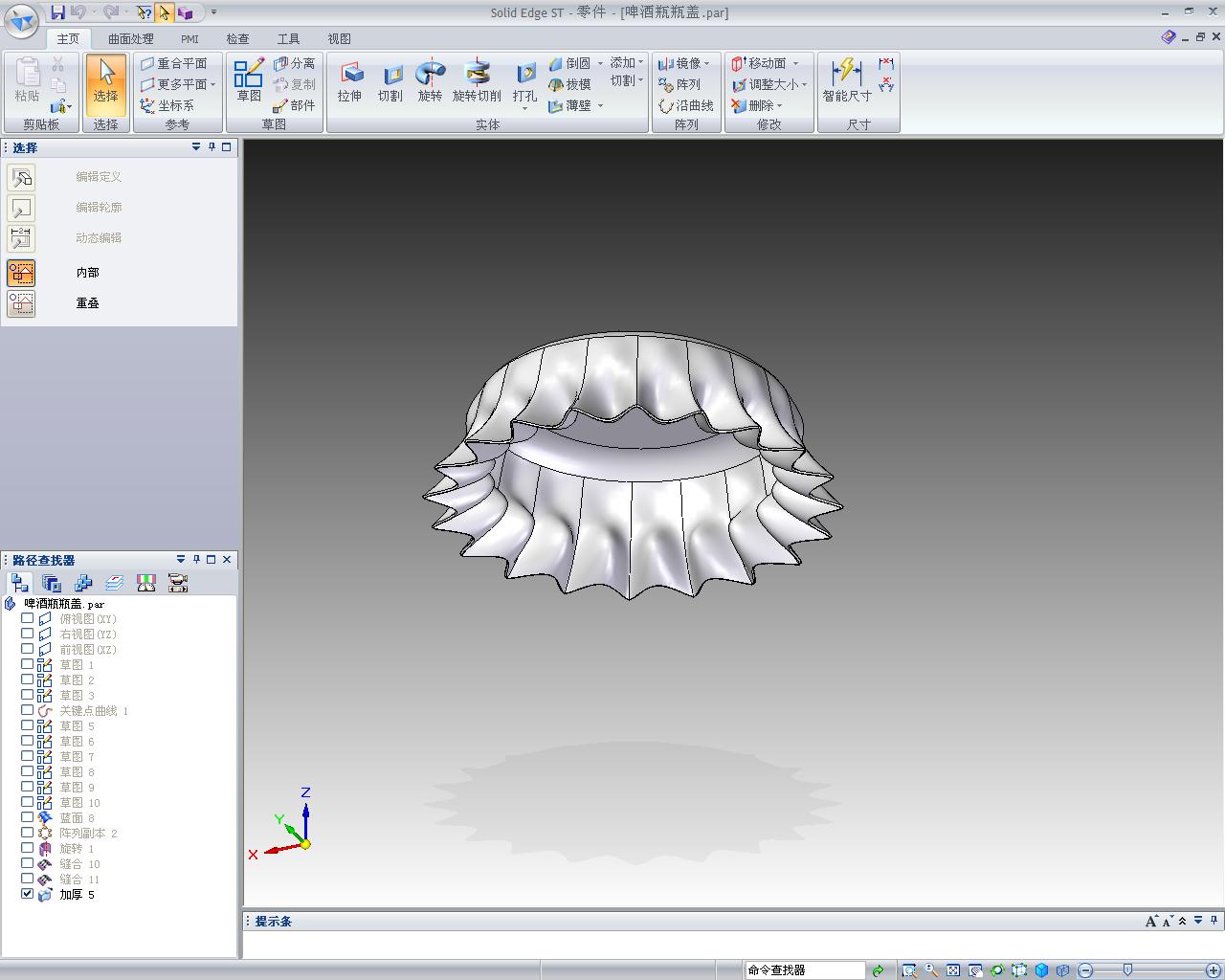Viewport: 1225px width, 980px height.
Task: Switch to the 检查 ribbon tab
Action: [x=237, y=39]
